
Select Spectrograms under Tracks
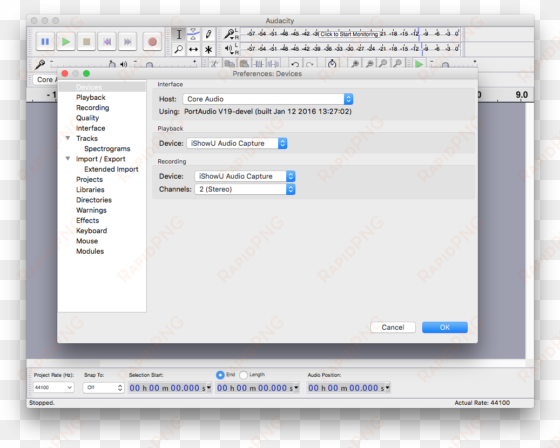(x=107, y=149)
